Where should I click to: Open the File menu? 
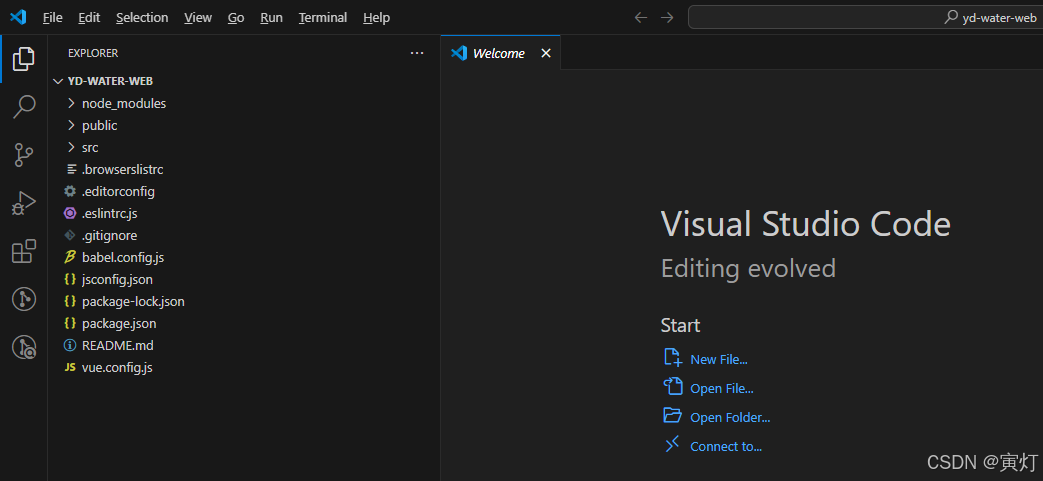(53, 18)
